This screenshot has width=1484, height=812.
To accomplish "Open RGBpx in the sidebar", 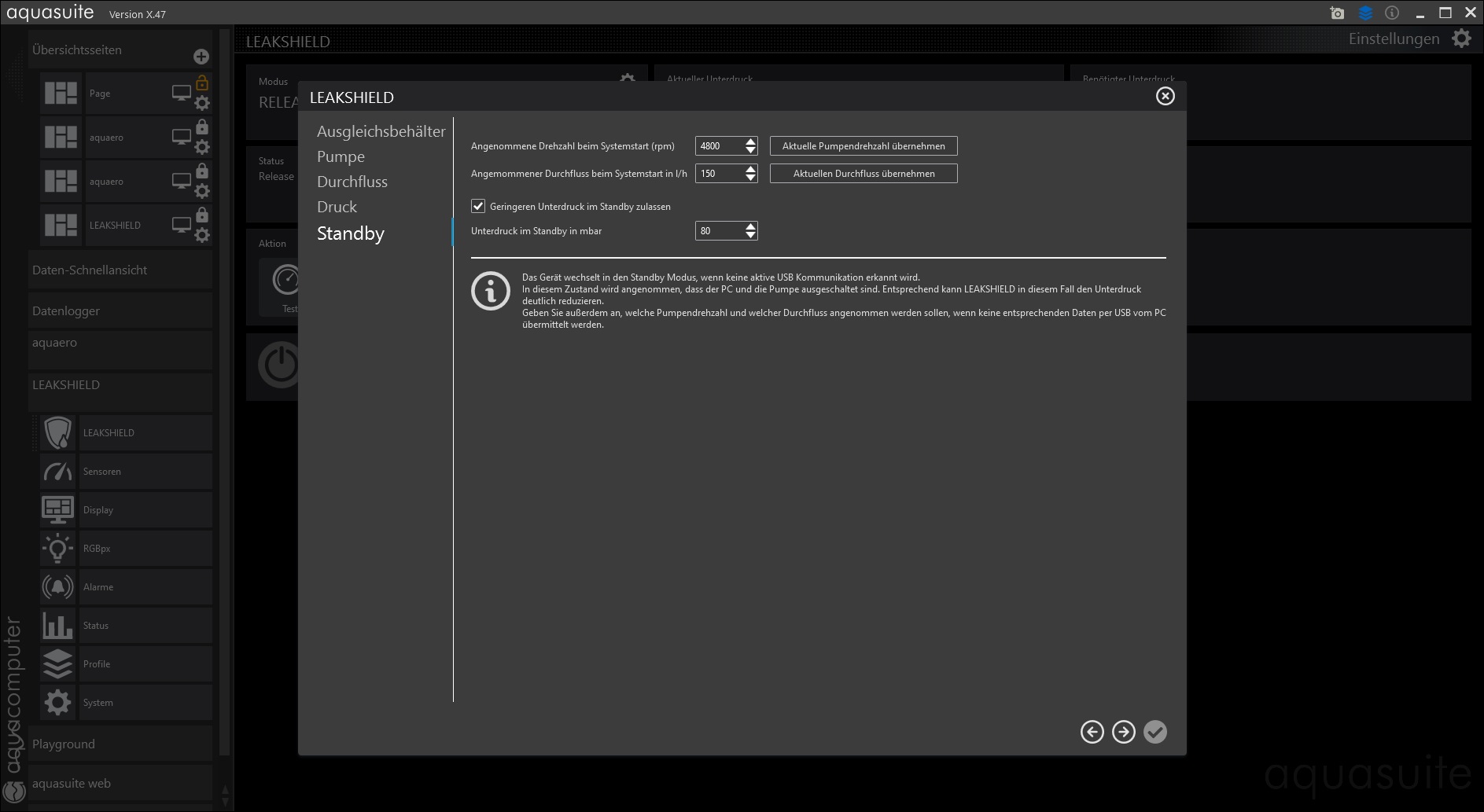I will pyautogui.click(x=145, y=549).
